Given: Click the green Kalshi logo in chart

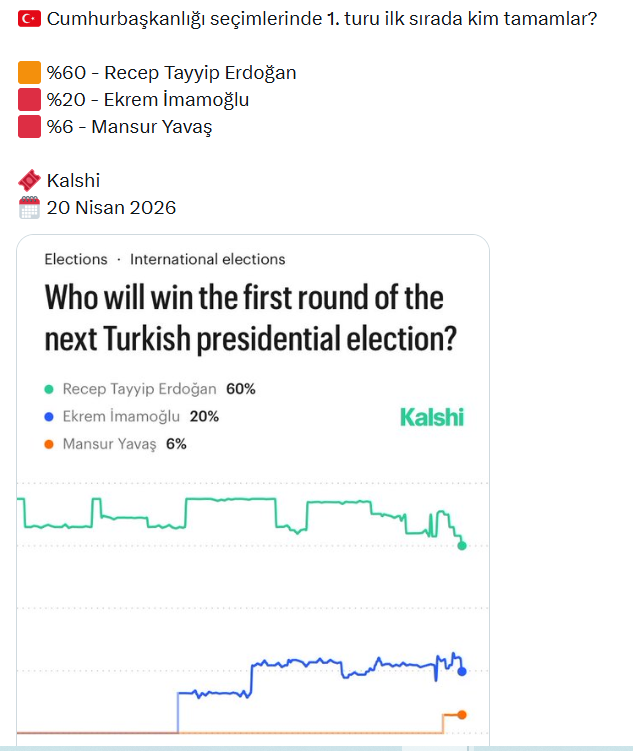Looking at the screenshot, I should coord(432,417).
